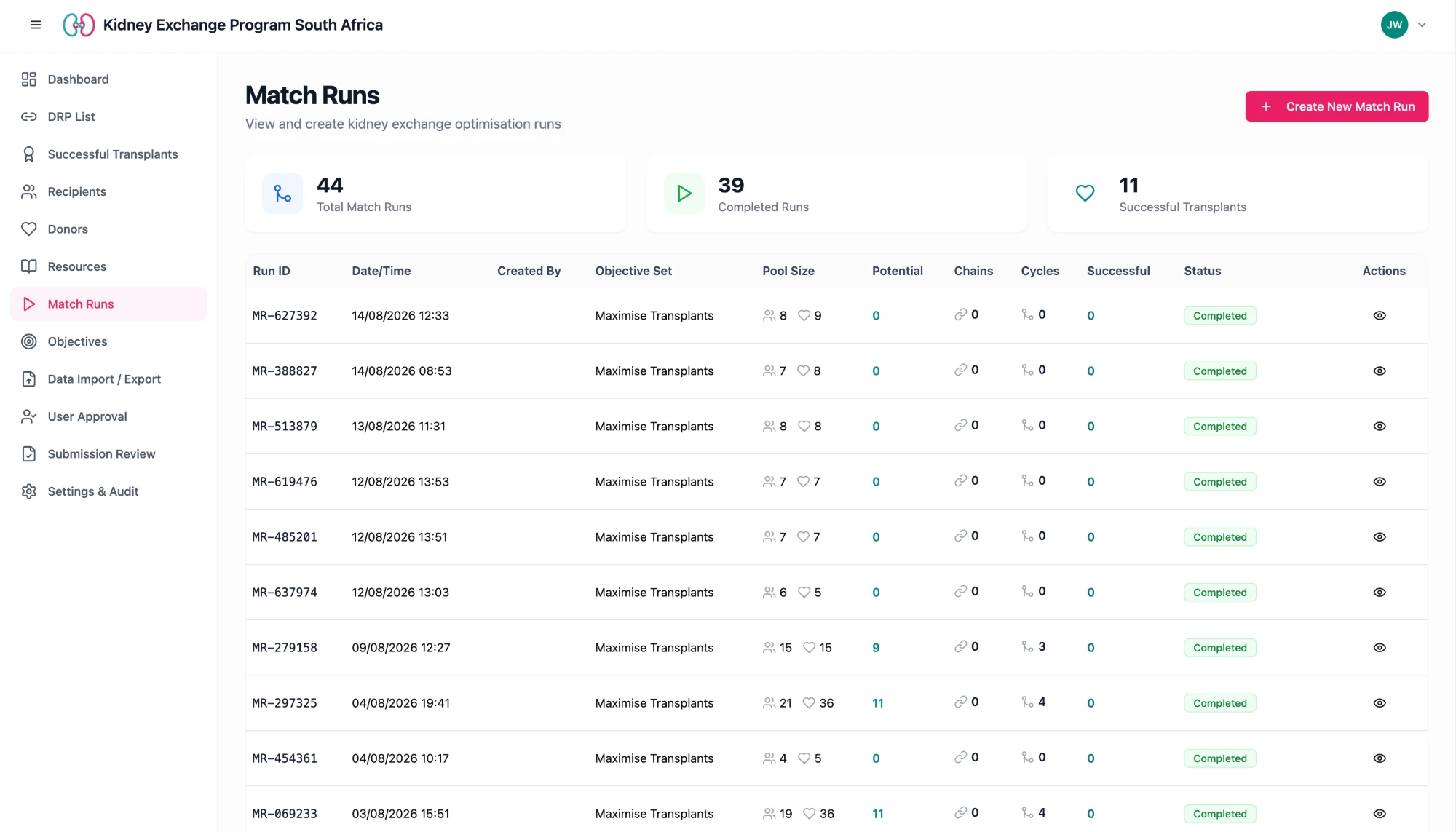Click Maximise Transplants for MR-513879

point(654,427)
